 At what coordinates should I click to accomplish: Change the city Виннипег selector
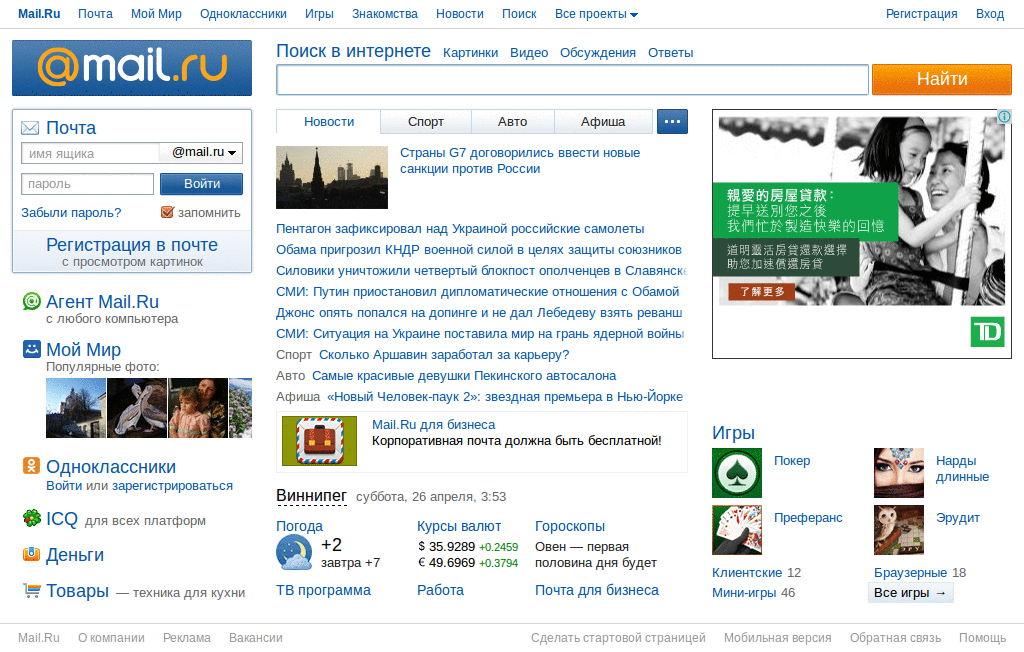point(312,496)
